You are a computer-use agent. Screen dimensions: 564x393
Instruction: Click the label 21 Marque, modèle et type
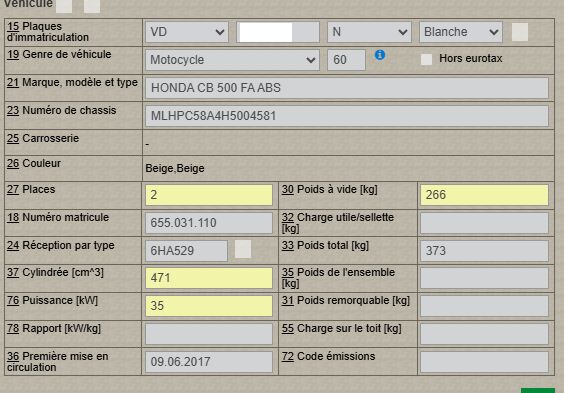[x=72, y=83]
